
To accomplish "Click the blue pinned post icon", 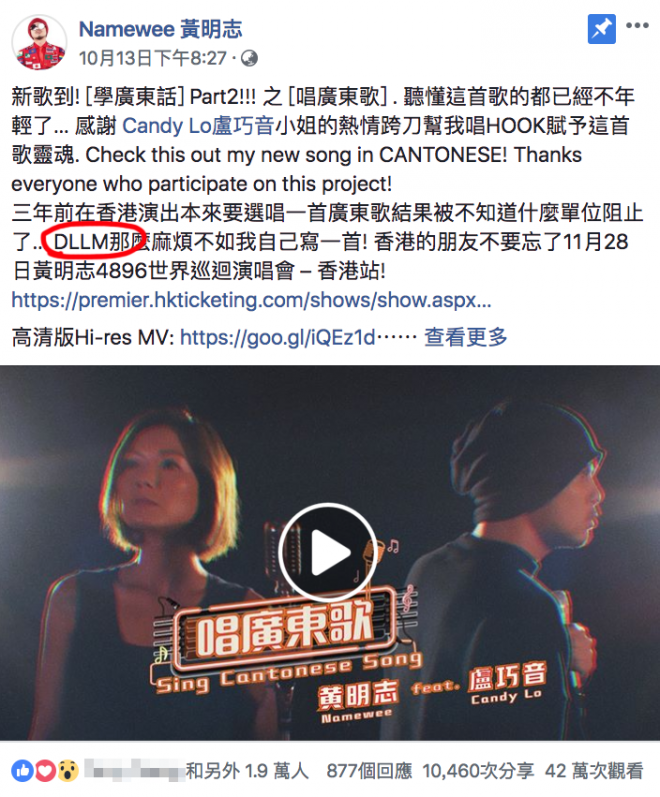I will tap(602, 29).
